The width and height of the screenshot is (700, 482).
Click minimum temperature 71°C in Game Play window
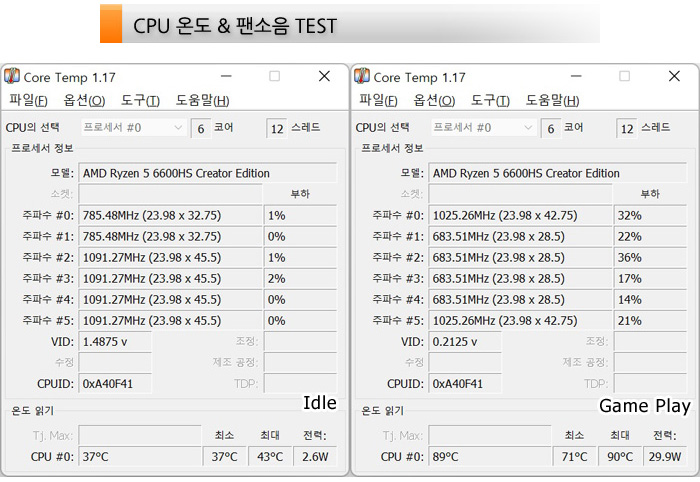click(x=575, y=456)
